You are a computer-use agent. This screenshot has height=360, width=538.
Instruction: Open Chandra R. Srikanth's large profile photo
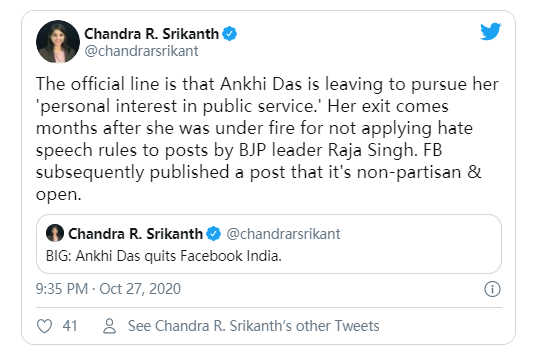click(58, 42)
